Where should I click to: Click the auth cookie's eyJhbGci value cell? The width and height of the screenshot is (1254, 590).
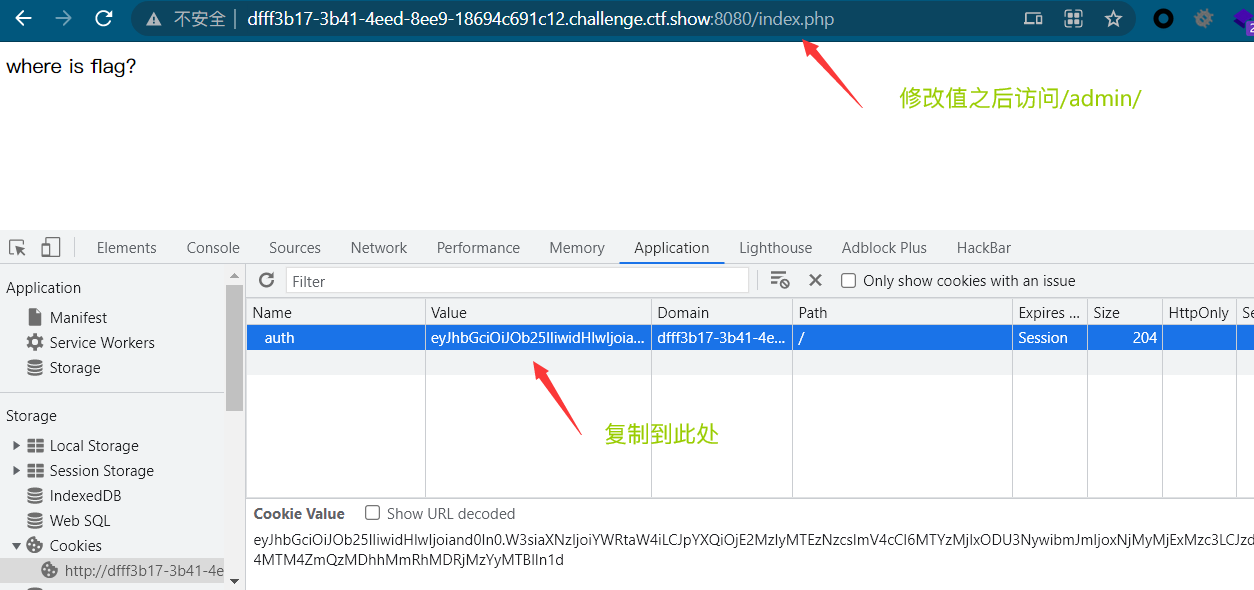pos(539,337)
